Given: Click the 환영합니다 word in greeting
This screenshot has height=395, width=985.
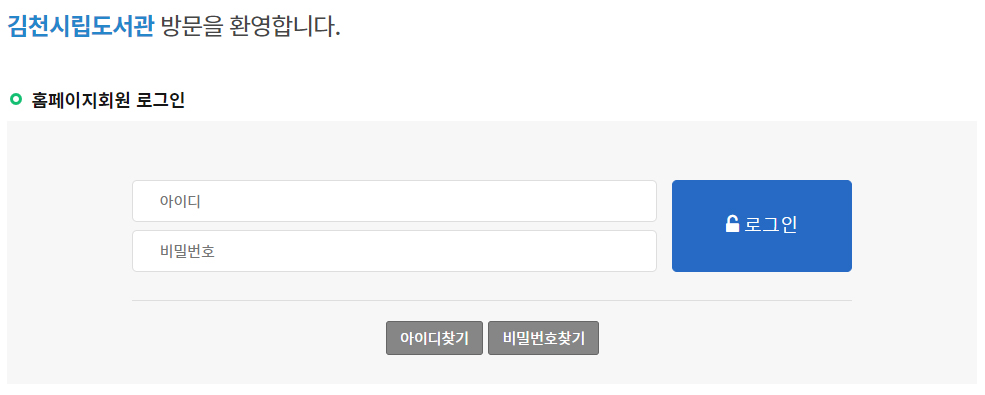Looking at the screenshot, I should [x=285, y=26].
